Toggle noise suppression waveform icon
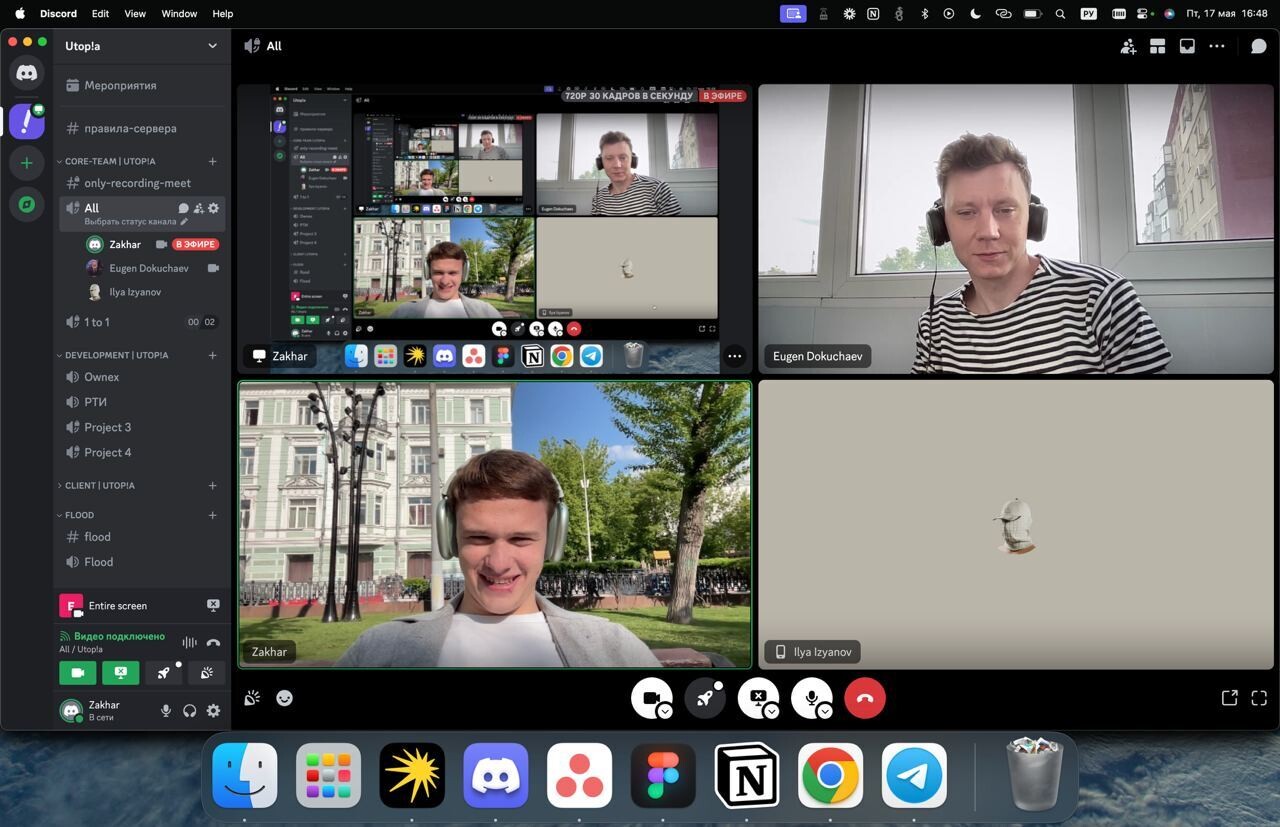 (189, 643)
